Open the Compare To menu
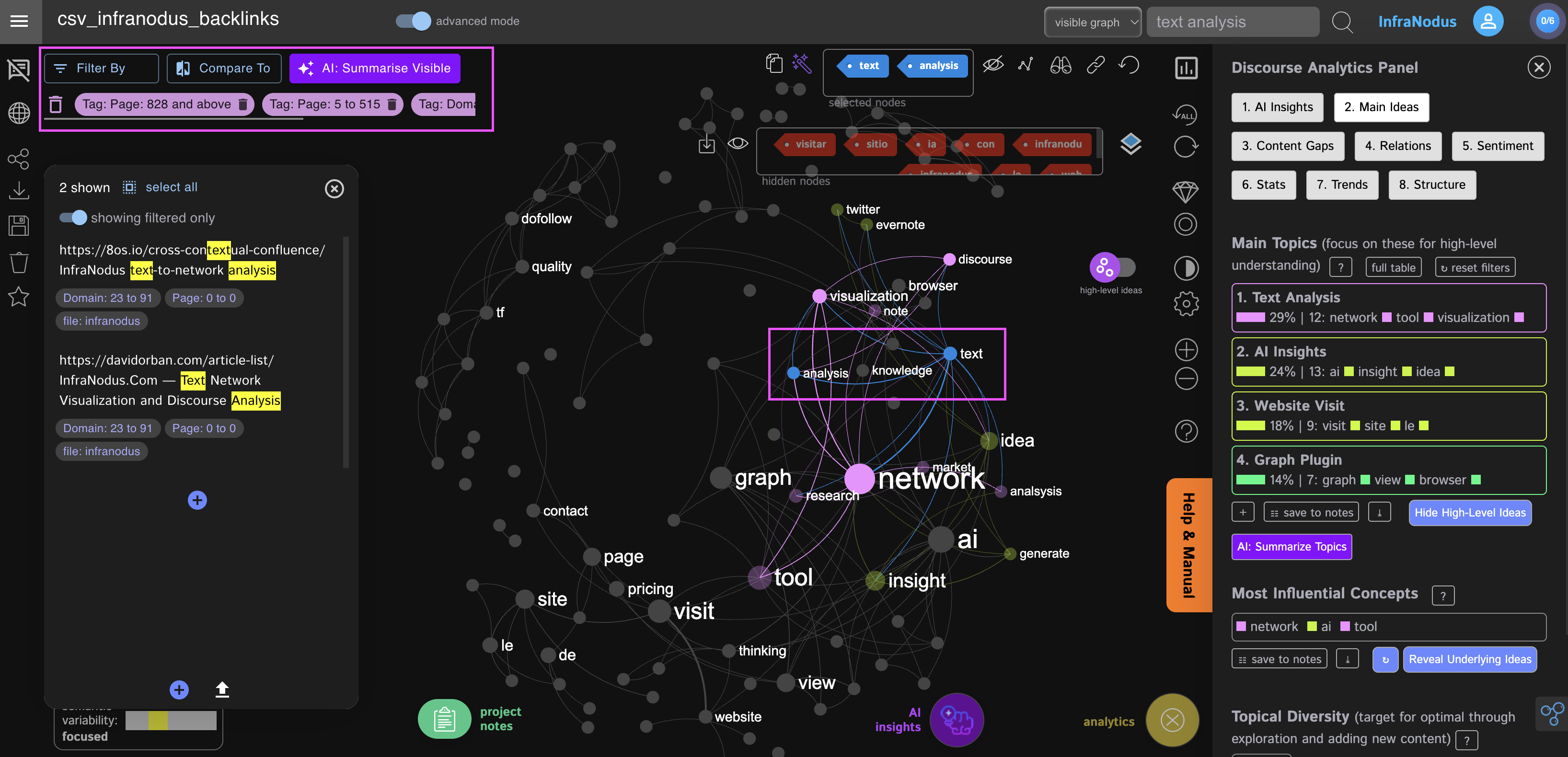 point(224,68)
